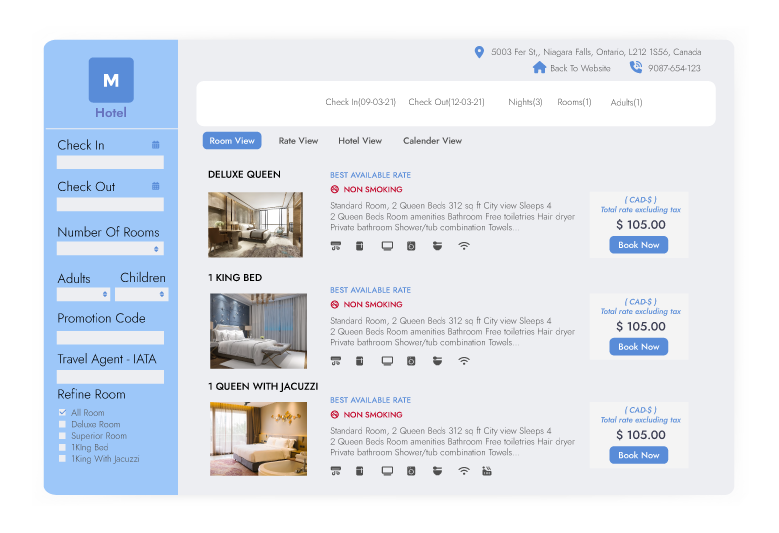779x533 pixels.
Task: Open the Children dropdown
Action: pos(141,295)
